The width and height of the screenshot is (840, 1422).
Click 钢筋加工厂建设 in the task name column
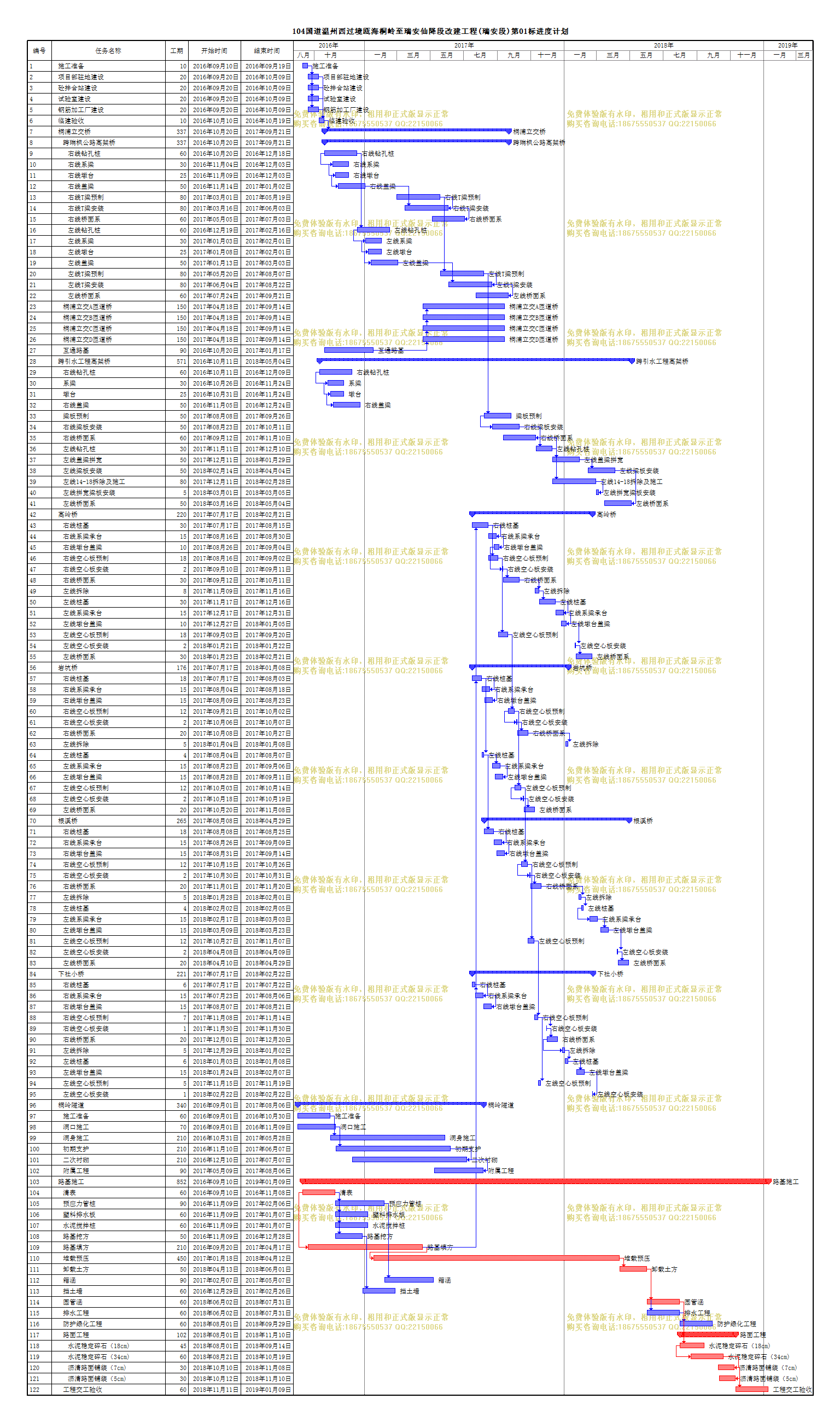81,110
